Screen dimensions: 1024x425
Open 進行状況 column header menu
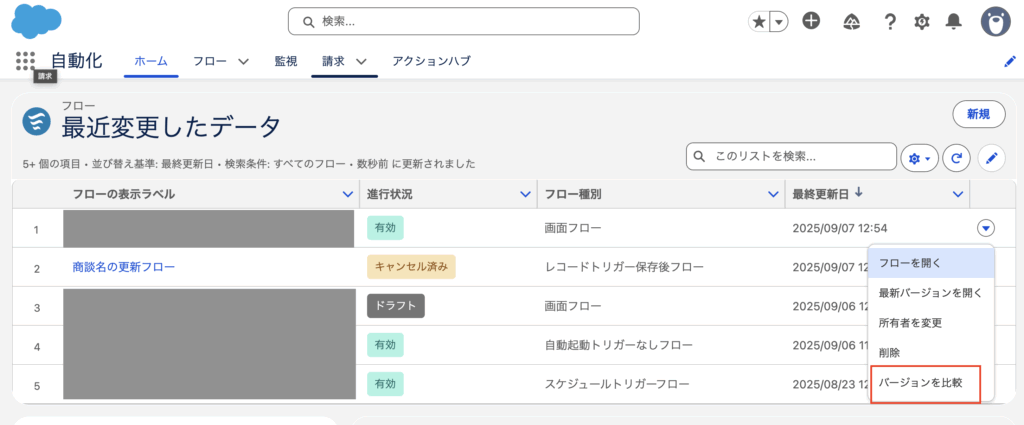[x=526, y=194]
